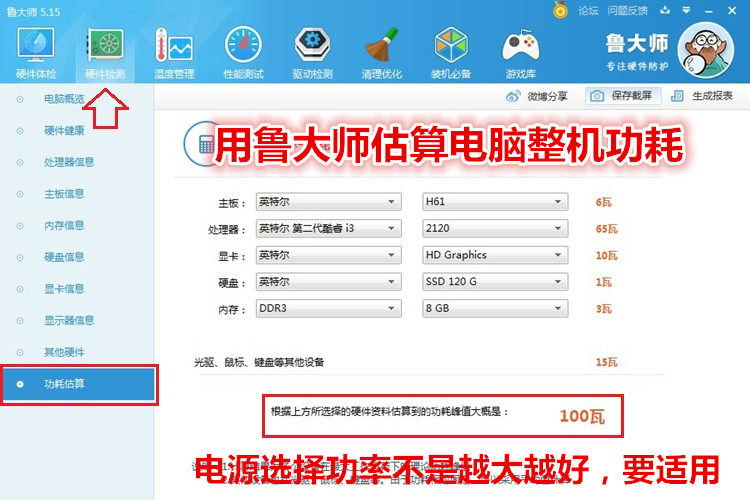This screenshot has width=750, height=500.
Task: Open the 硬件体检 hardware checkup icon
Action: (36, 53)
